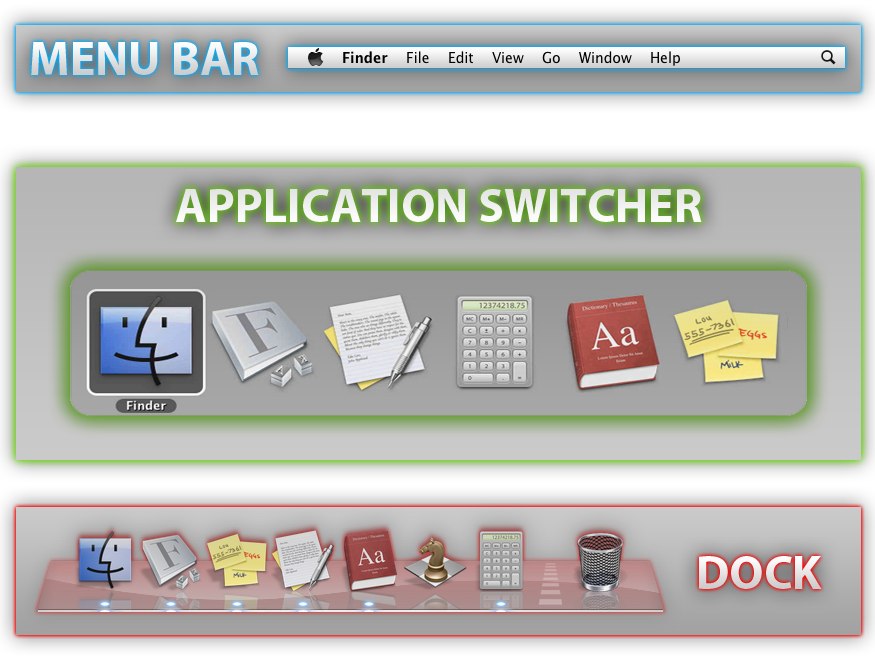Open Finder from the Dock
Screen dimensions: 875x658
pos(105,559)
